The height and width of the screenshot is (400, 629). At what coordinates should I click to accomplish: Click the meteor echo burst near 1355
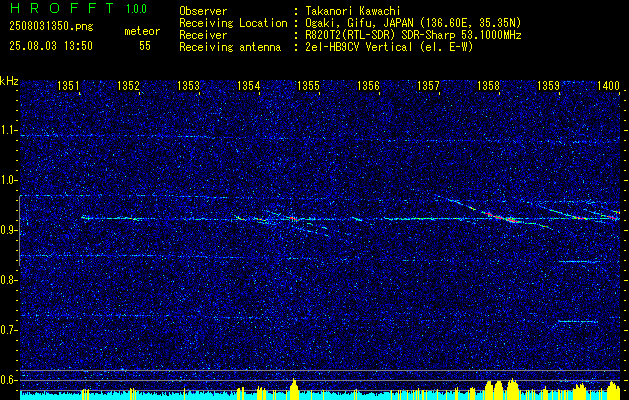click(x=294, y=219)
